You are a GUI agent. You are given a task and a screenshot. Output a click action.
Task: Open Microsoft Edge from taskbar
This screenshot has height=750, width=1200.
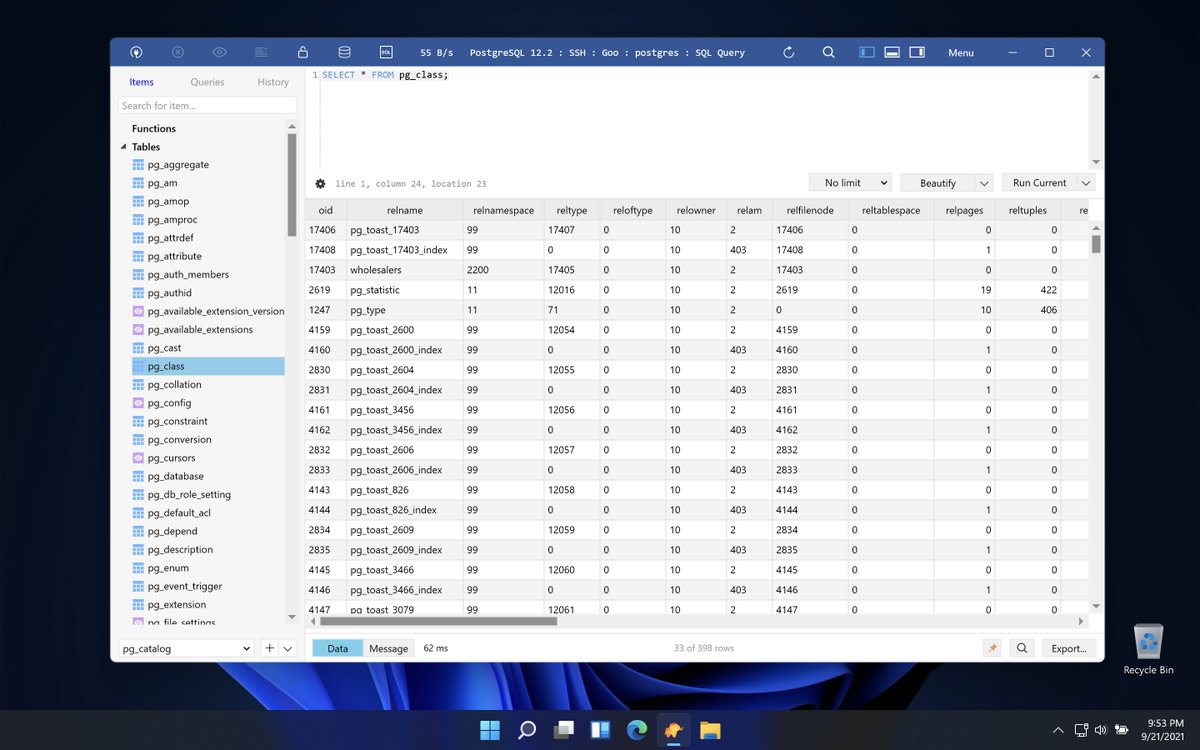point(637,730)
